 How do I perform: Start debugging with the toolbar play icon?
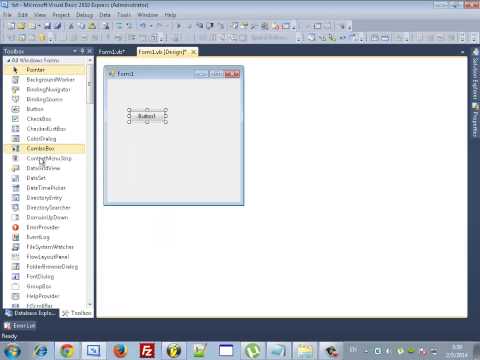point(179,26)
